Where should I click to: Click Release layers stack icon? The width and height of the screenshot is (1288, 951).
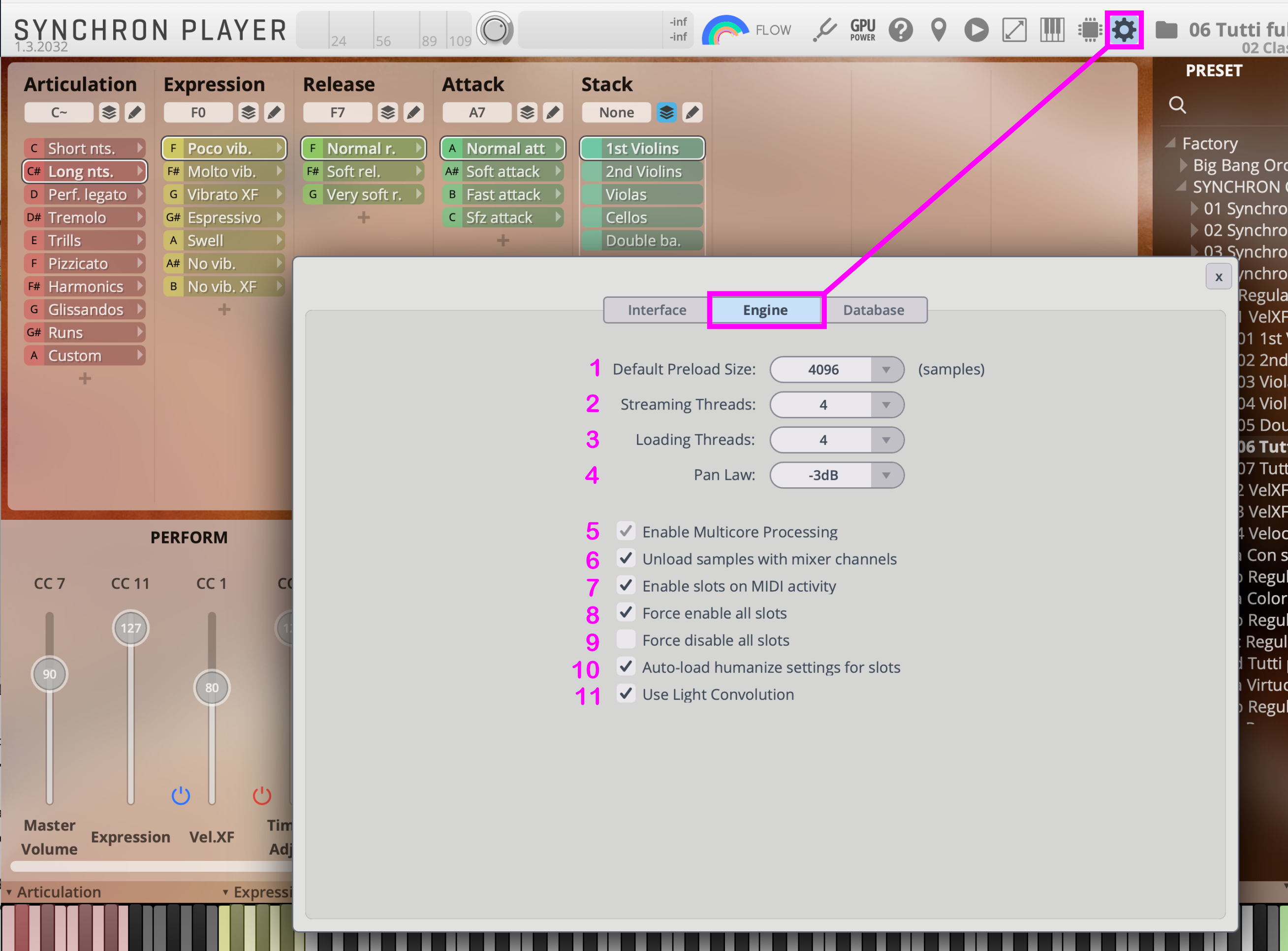point(388,112)
